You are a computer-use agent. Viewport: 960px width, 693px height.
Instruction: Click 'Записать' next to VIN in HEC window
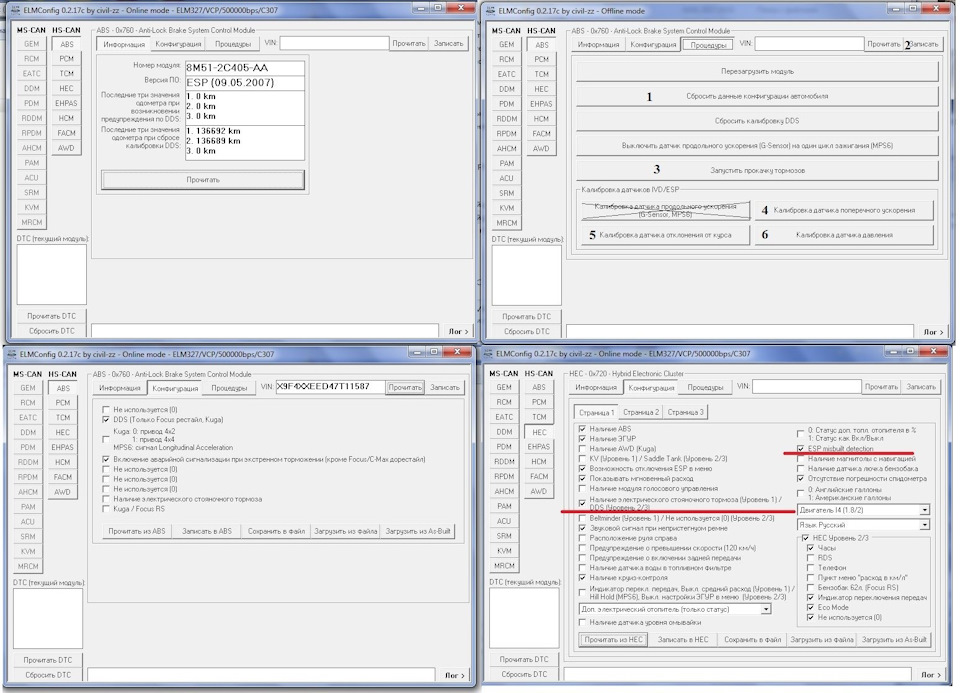click(921, 387)
